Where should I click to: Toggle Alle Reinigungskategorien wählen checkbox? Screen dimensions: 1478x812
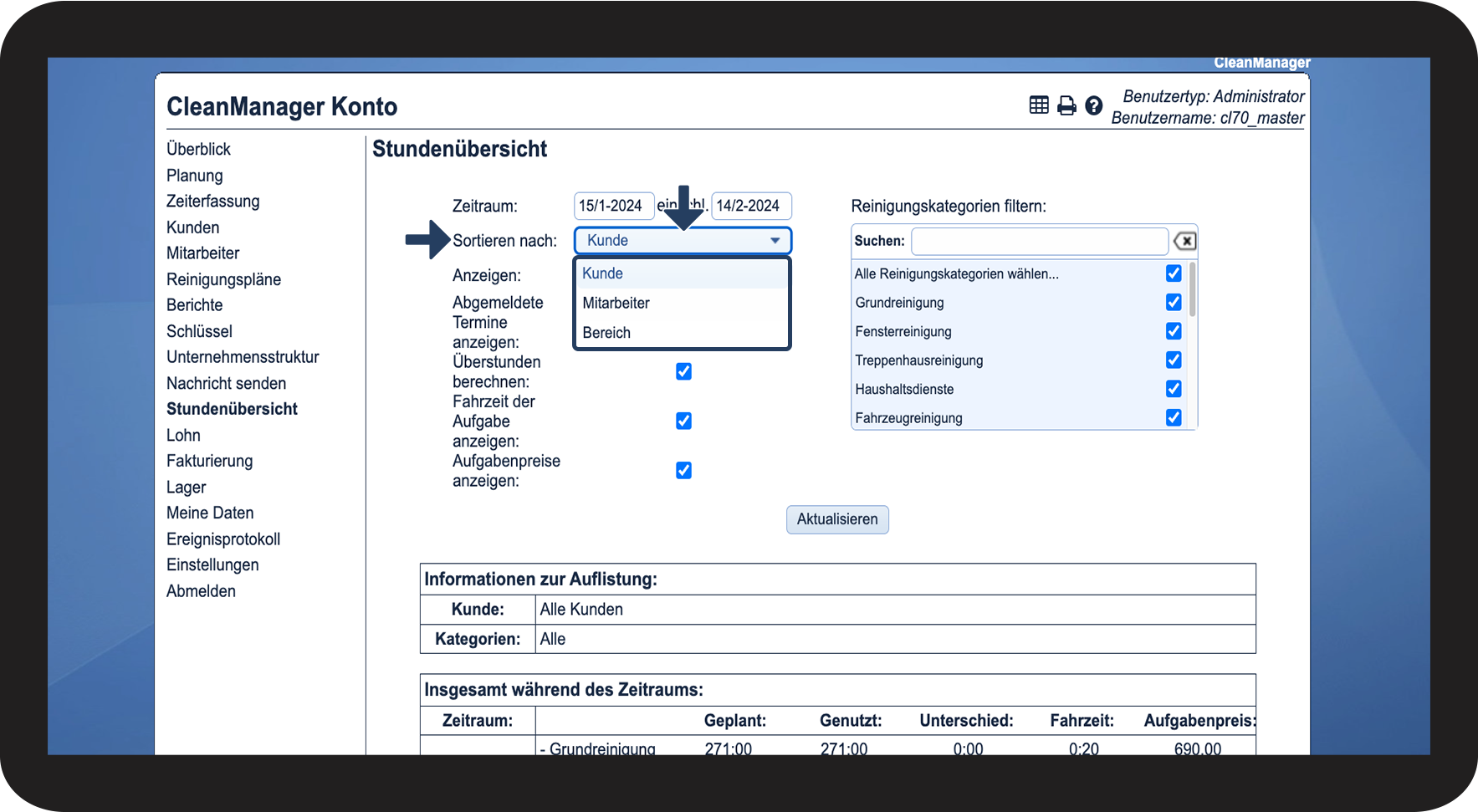1174,273
